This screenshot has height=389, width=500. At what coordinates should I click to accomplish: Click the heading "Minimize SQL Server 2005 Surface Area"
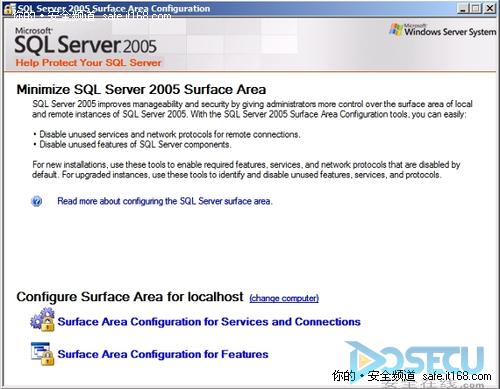pos(141,90)
